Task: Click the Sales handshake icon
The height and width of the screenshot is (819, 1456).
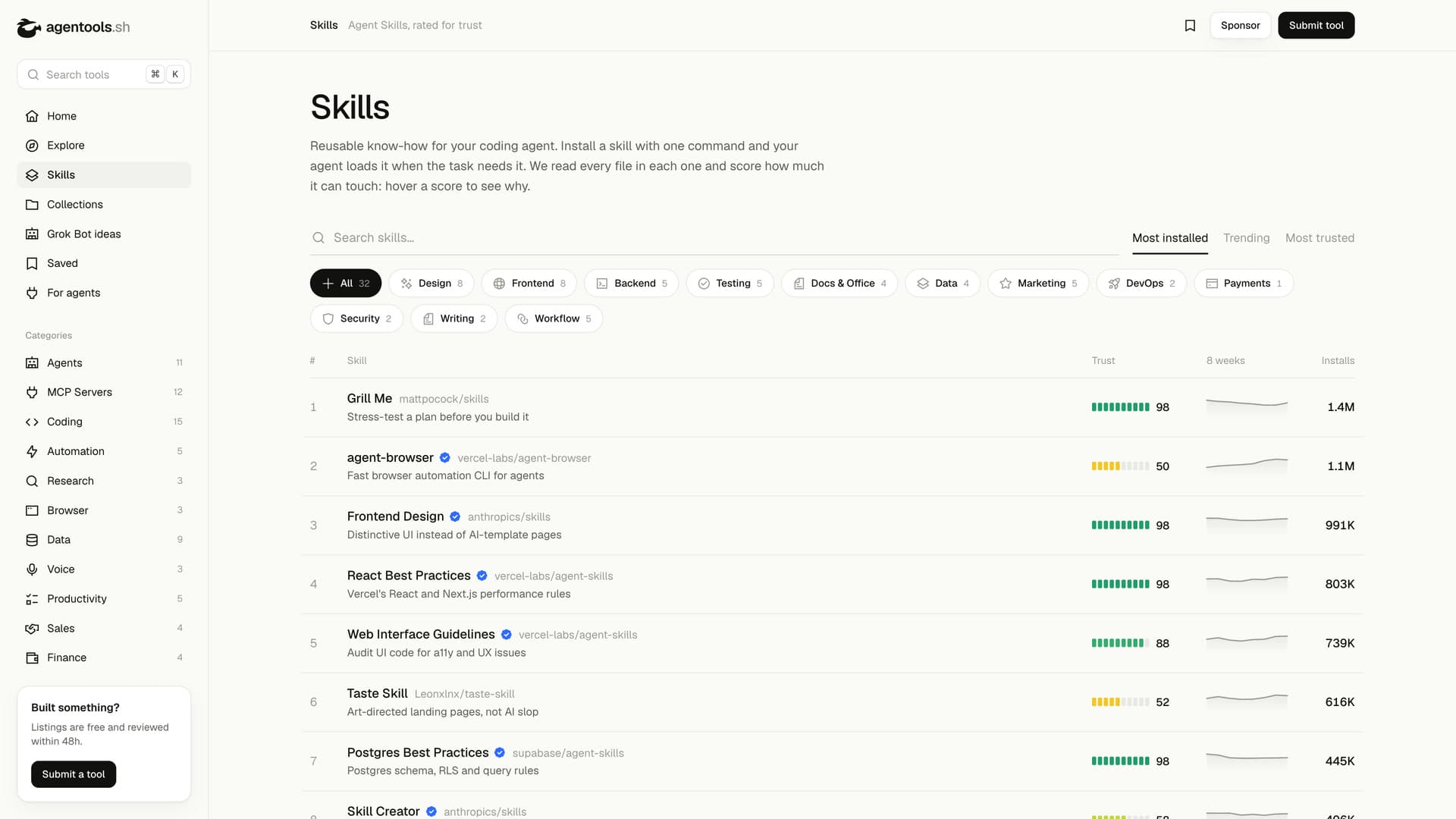Action: click(x=32, y=629)
